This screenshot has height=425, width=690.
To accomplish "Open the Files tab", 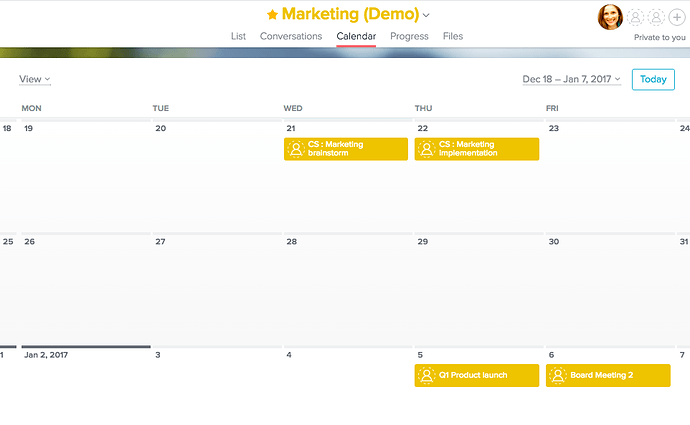I will (x=453, y=36).
